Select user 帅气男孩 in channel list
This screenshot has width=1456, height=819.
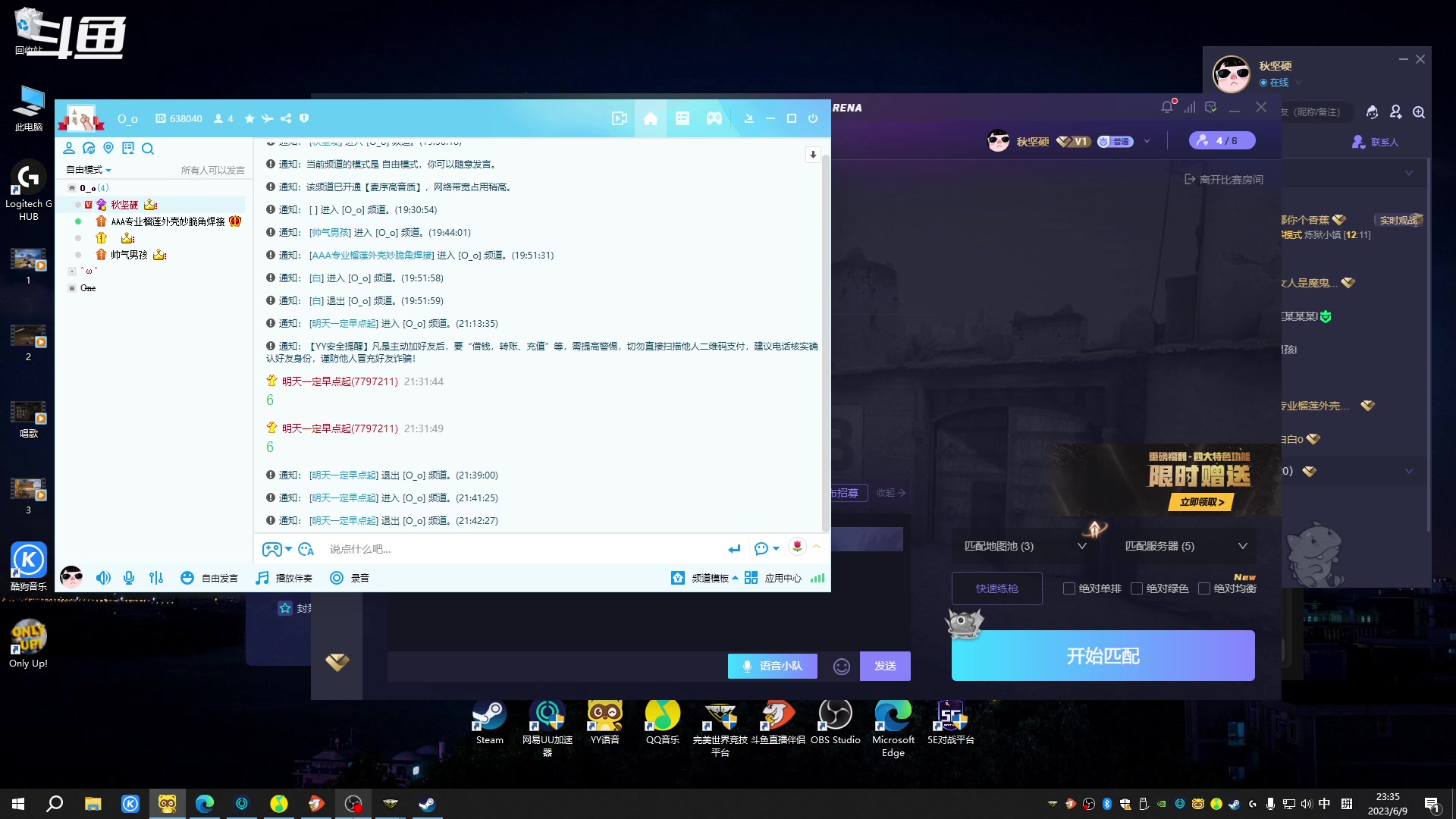point(130,255)
